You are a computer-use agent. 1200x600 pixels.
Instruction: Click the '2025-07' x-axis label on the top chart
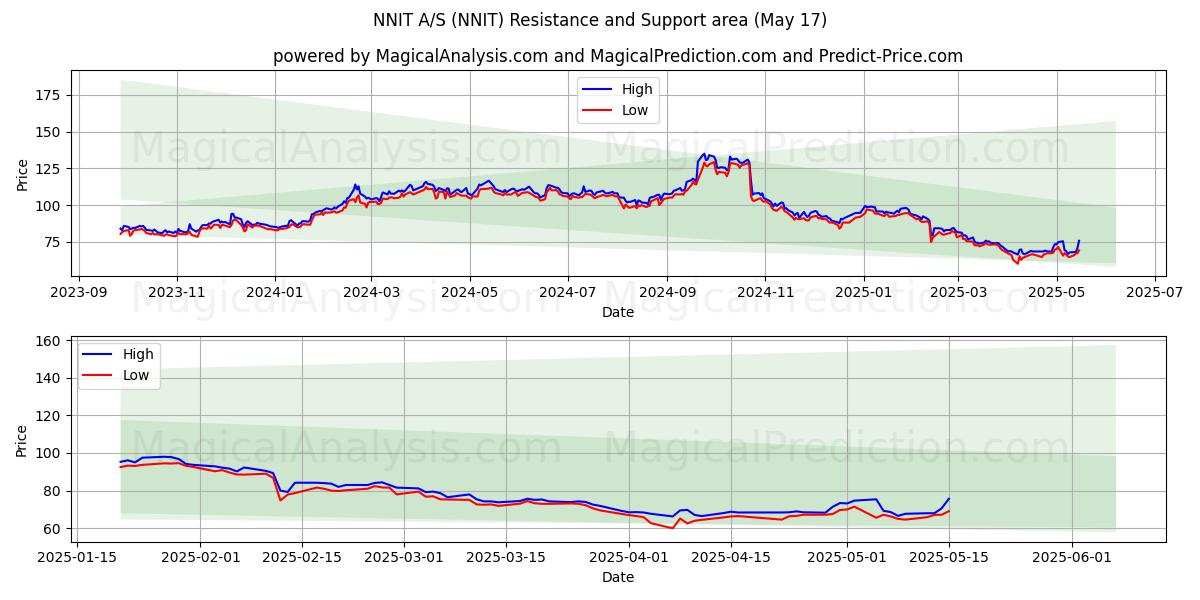1154,293
